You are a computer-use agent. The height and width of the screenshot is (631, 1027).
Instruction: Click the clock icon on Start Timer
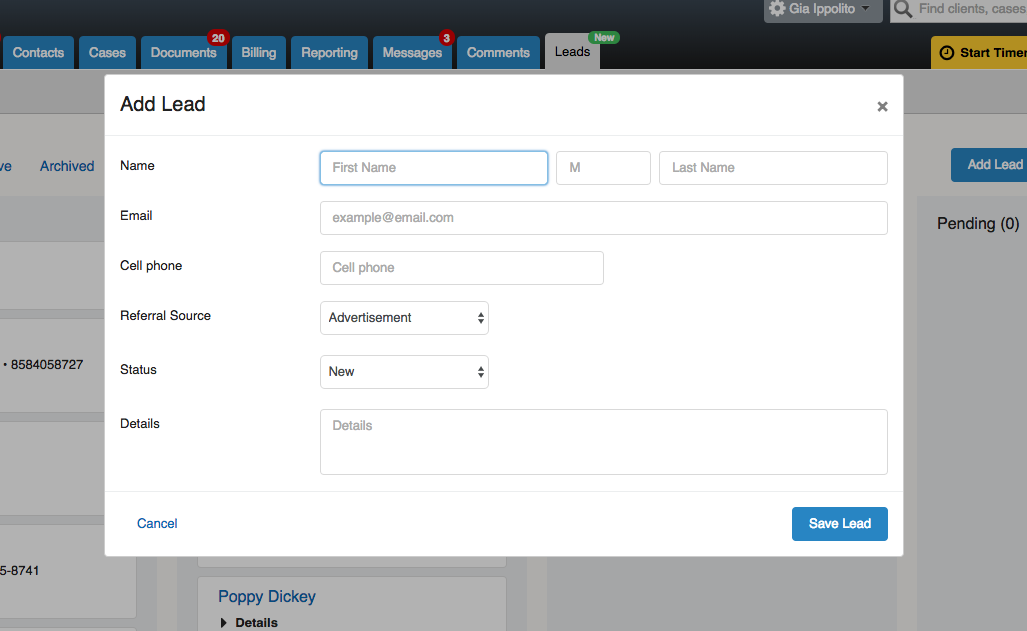pos(946,53)
